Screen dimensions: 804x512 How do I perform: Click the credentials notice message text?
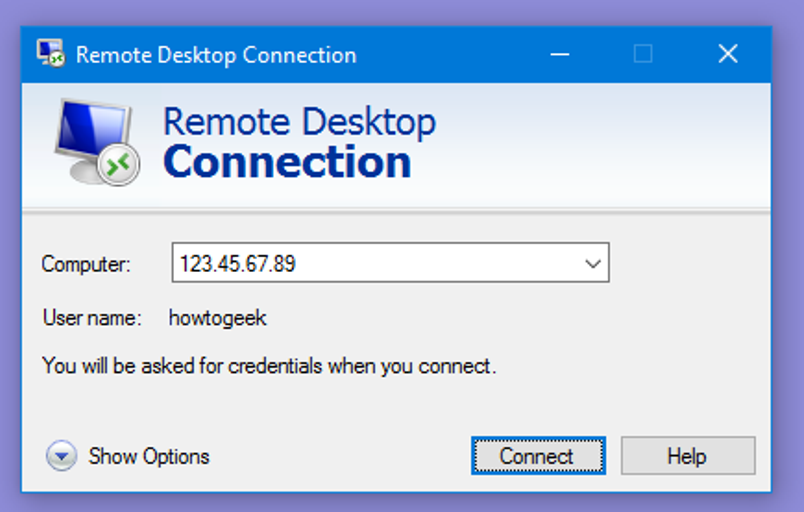(x=269, y=366)
